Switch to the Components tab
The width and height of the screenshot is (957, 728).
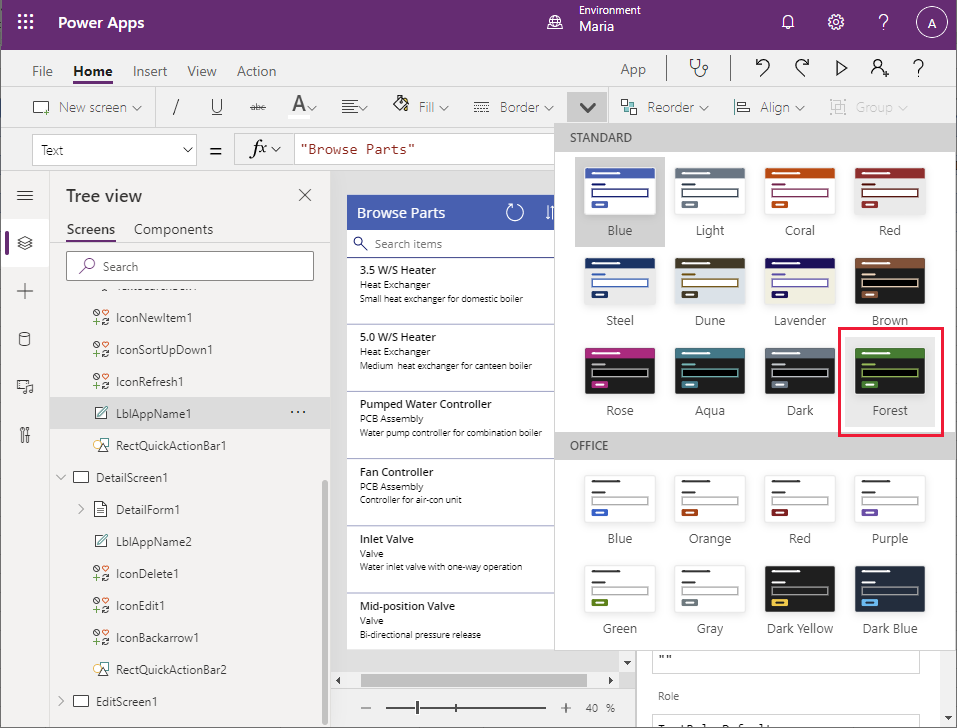click(x=173, y=229)
